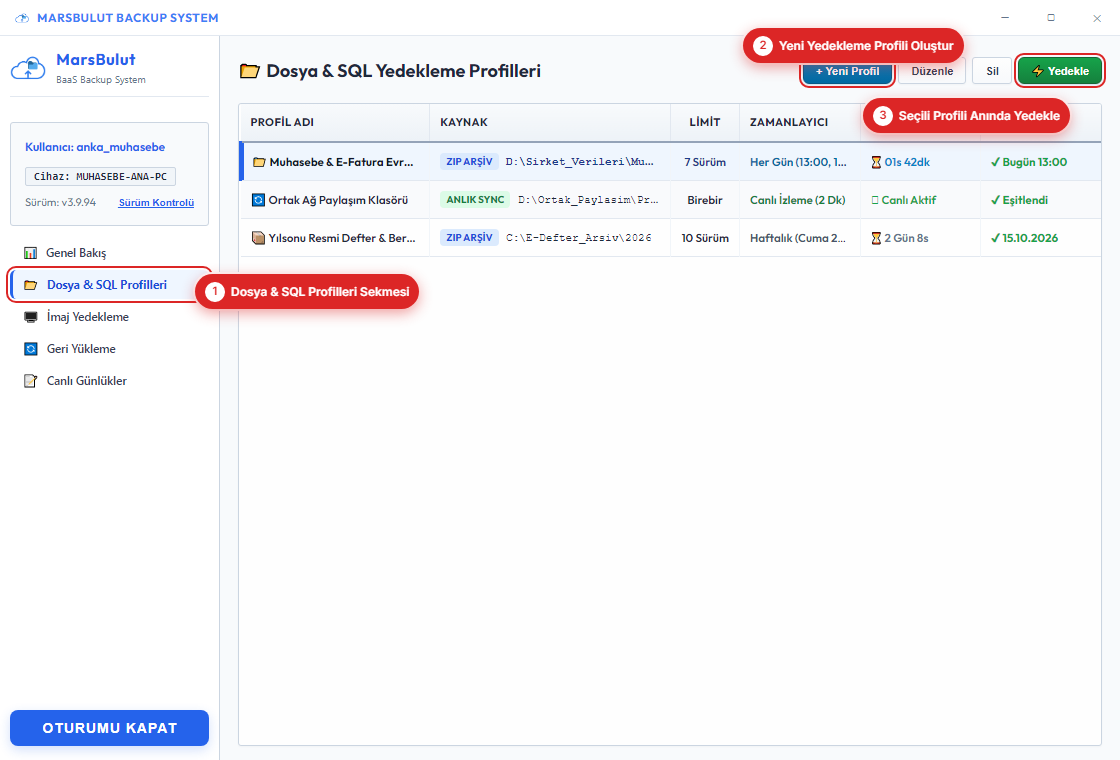This screenshot has width=1120, height=760.
Task: Click sync icon of Ortak Ağ Paylaşım profile
Action: 259,200
